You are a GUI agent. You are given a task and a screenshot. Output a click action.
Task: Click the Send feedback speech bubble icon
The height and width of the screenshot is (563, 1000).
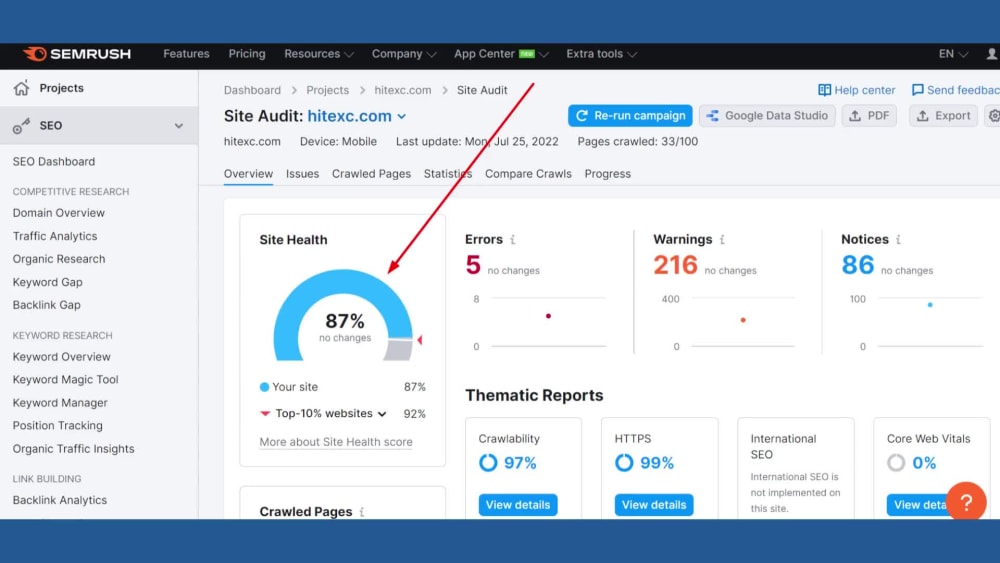(917, 90)
